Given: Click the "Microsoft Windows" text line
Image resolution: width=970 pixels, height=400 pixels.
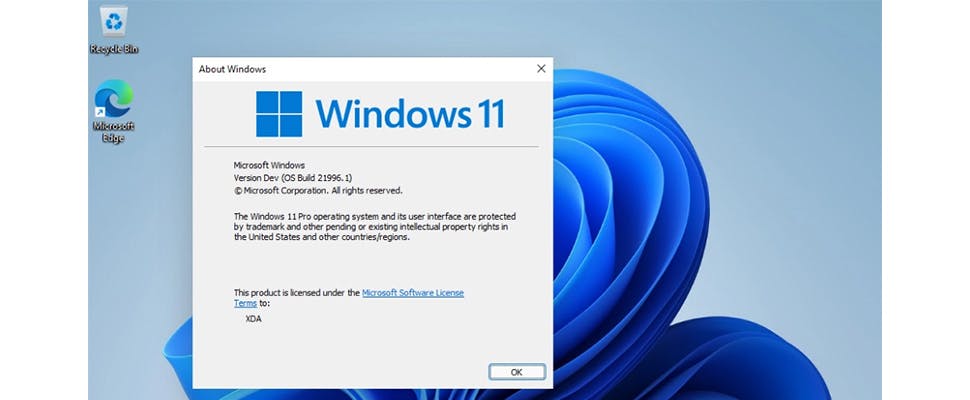Looking at the screenshot, I should pos(269,165).
